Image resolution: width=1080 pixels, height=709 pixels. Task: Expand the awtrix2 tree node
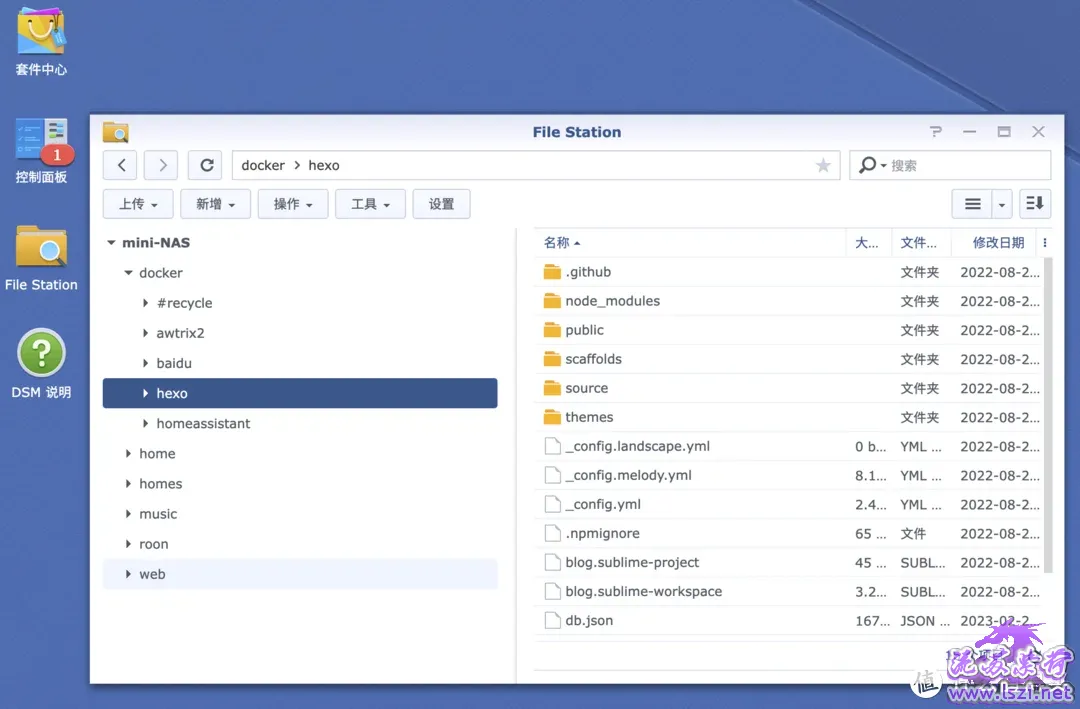[145, 333]
